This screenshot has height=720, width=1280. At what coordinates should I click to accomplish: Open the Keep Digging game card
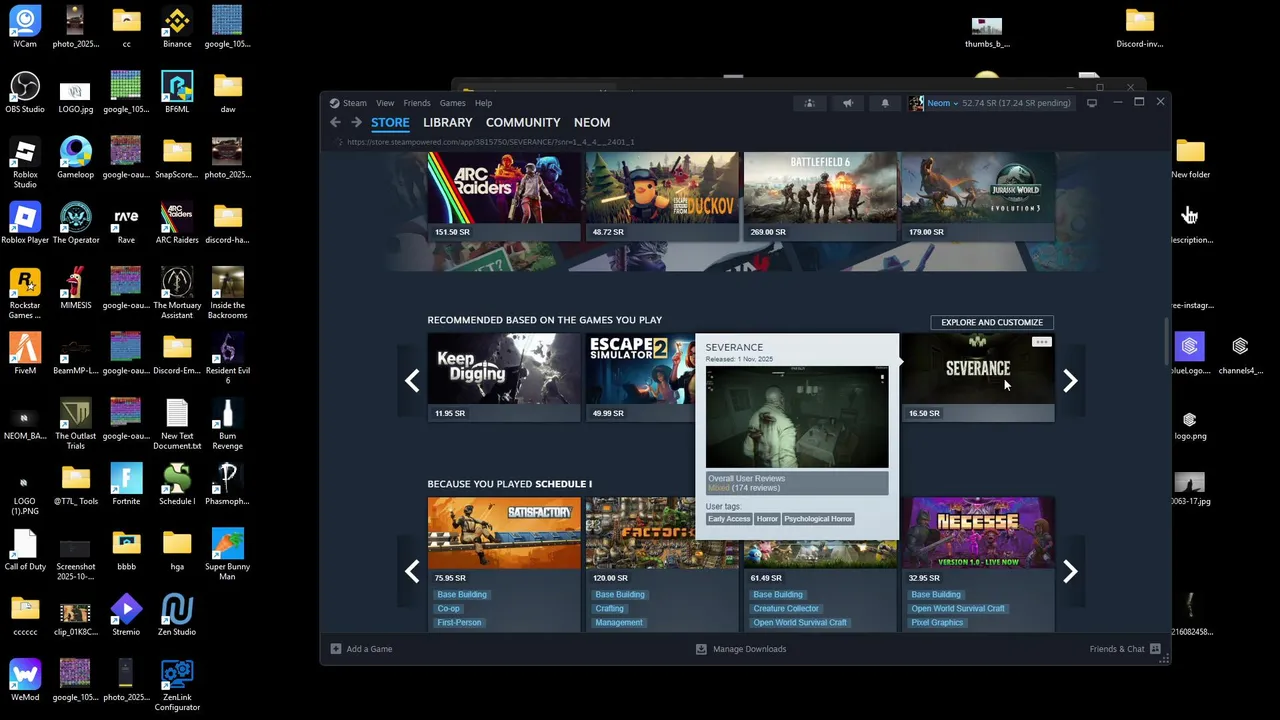[504, 377]
